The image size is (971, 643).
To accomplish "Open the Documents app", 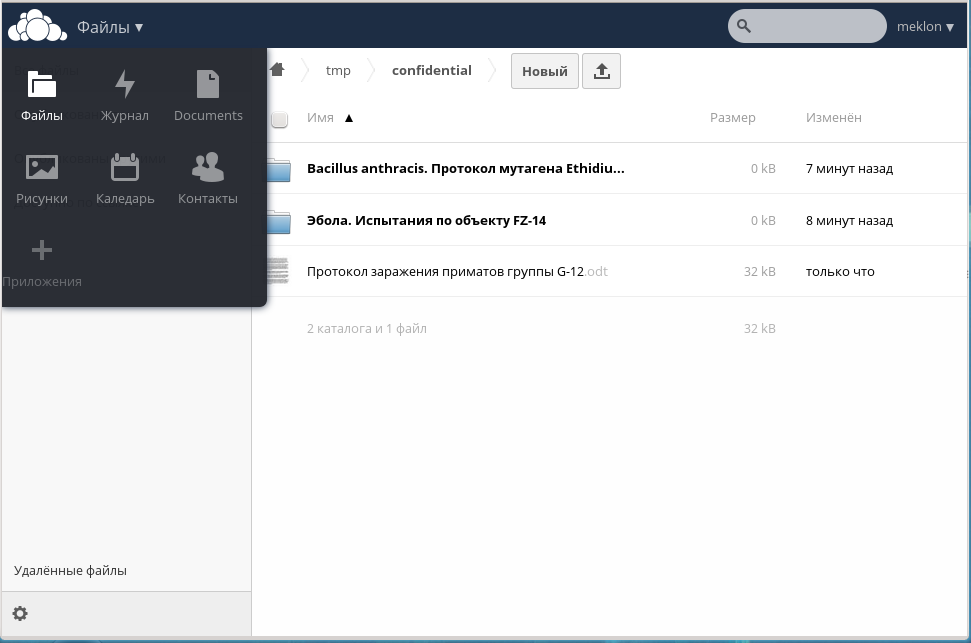I will 207,95.
